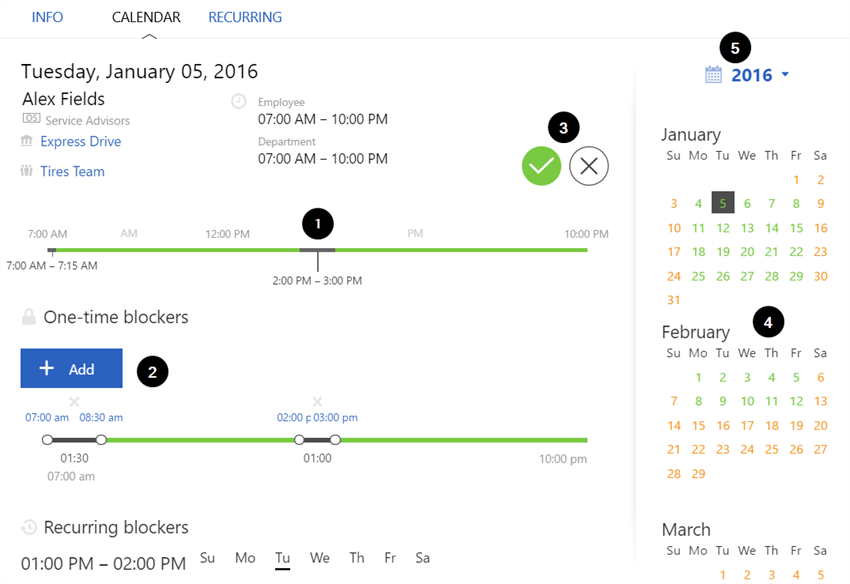
Task: Click the lock icon by One-time blockers
Action: coord(29,317)
